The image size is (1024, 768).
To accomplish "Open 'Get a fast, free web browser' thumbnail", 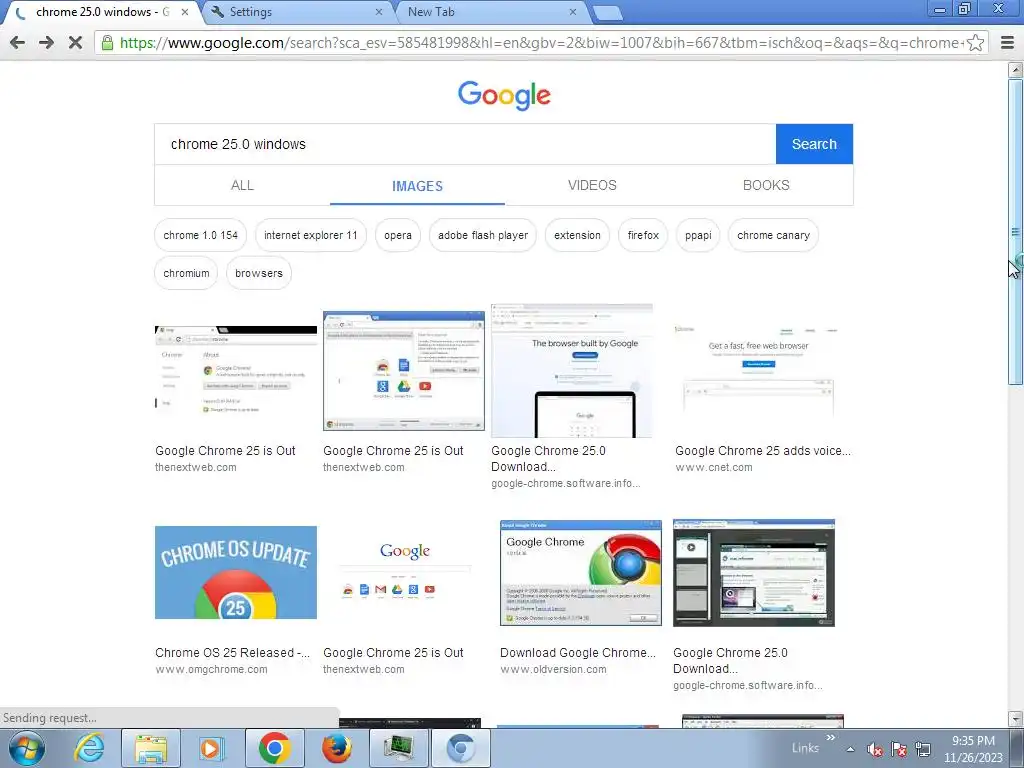I will (x=755, y=370).
